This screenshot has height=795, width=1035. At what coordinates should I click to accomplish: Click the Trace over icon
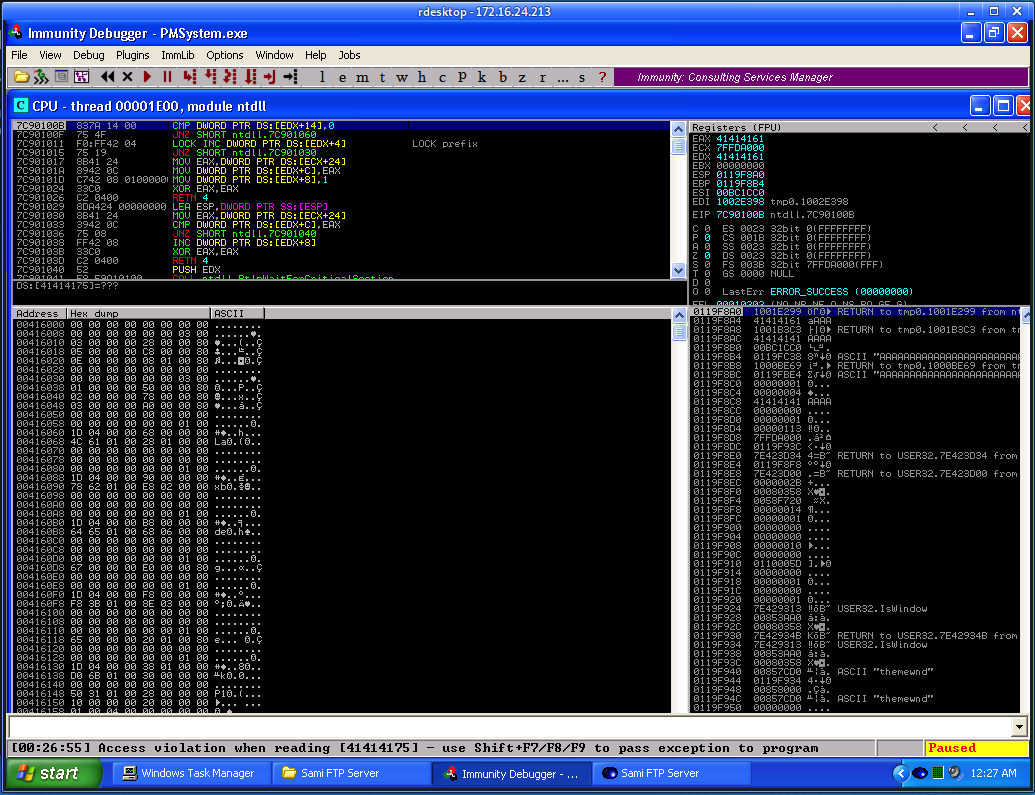point(251,77)
